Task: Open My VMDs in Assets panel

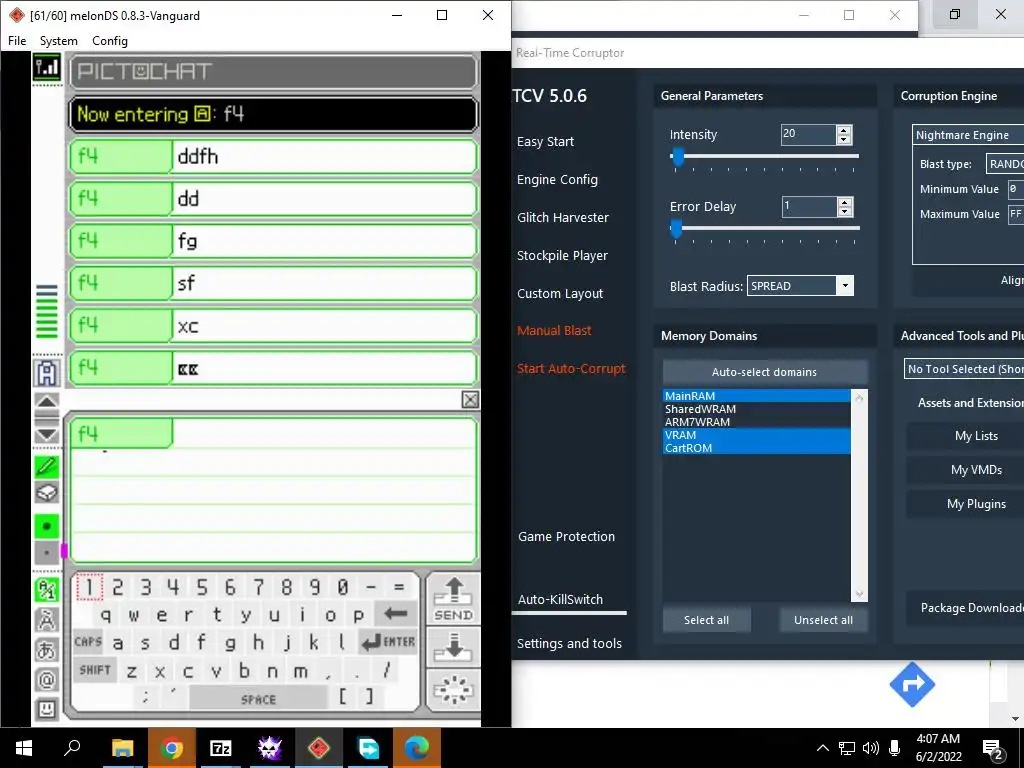Action: [x=966, y=470]
